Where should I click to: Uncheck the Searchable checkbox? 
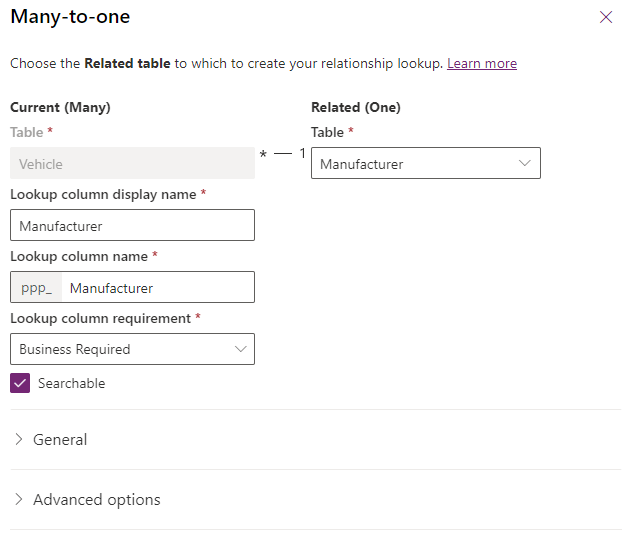click(19, 383)
